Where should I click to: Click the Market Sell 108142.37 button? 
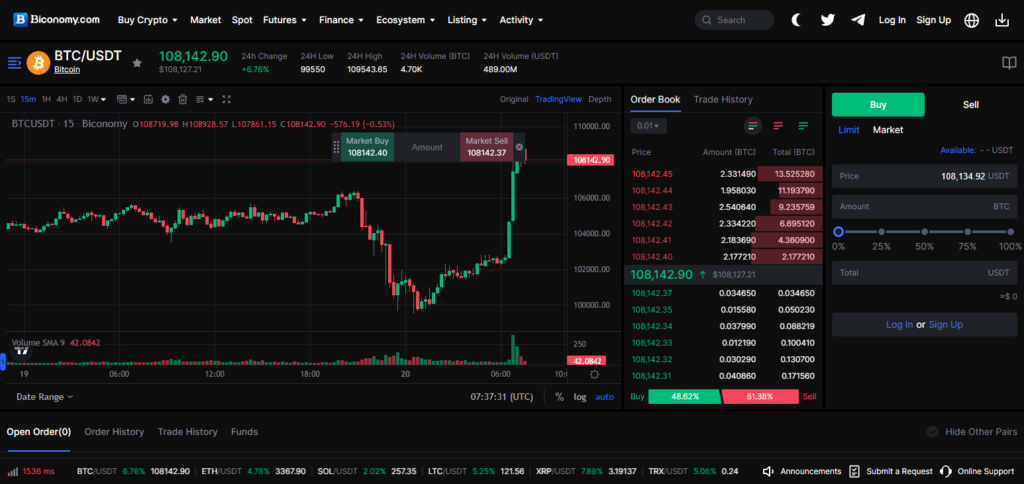487,147
